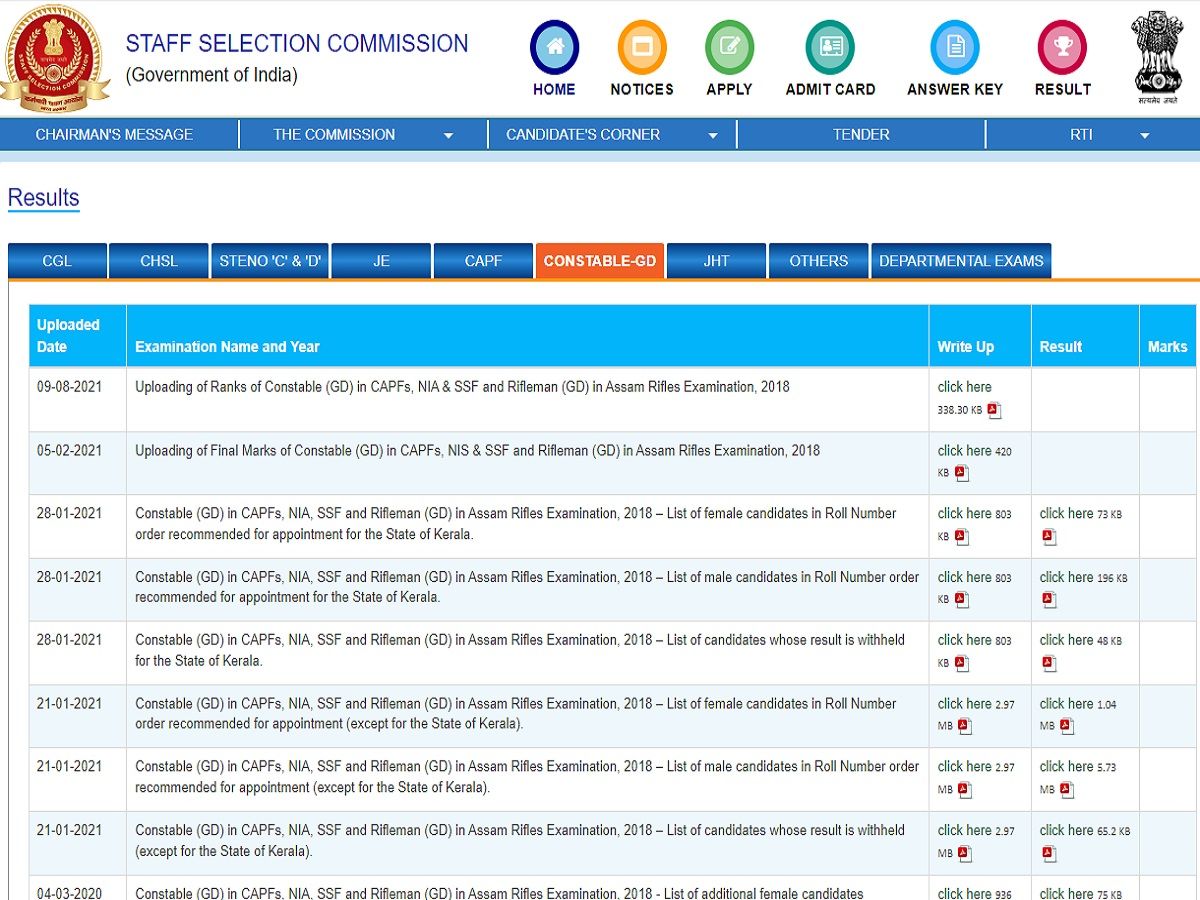1200x900 pixels.
Task: Open 'click here' Write Up link for 05-02-2021
Action: pyautogui.click(x=965, y=450)
